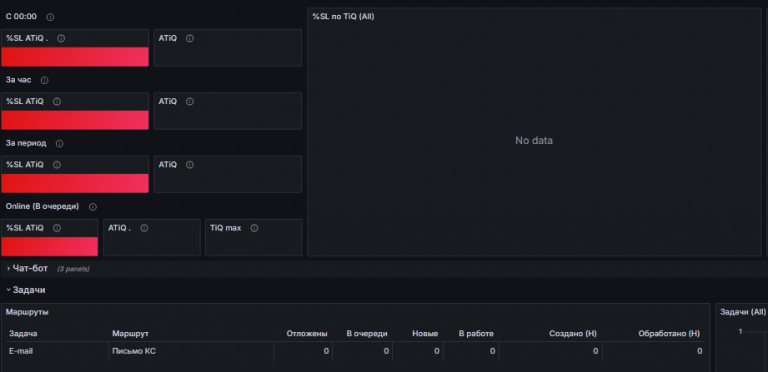
Task: Sort table by Новые column
Action: point(425,334)
